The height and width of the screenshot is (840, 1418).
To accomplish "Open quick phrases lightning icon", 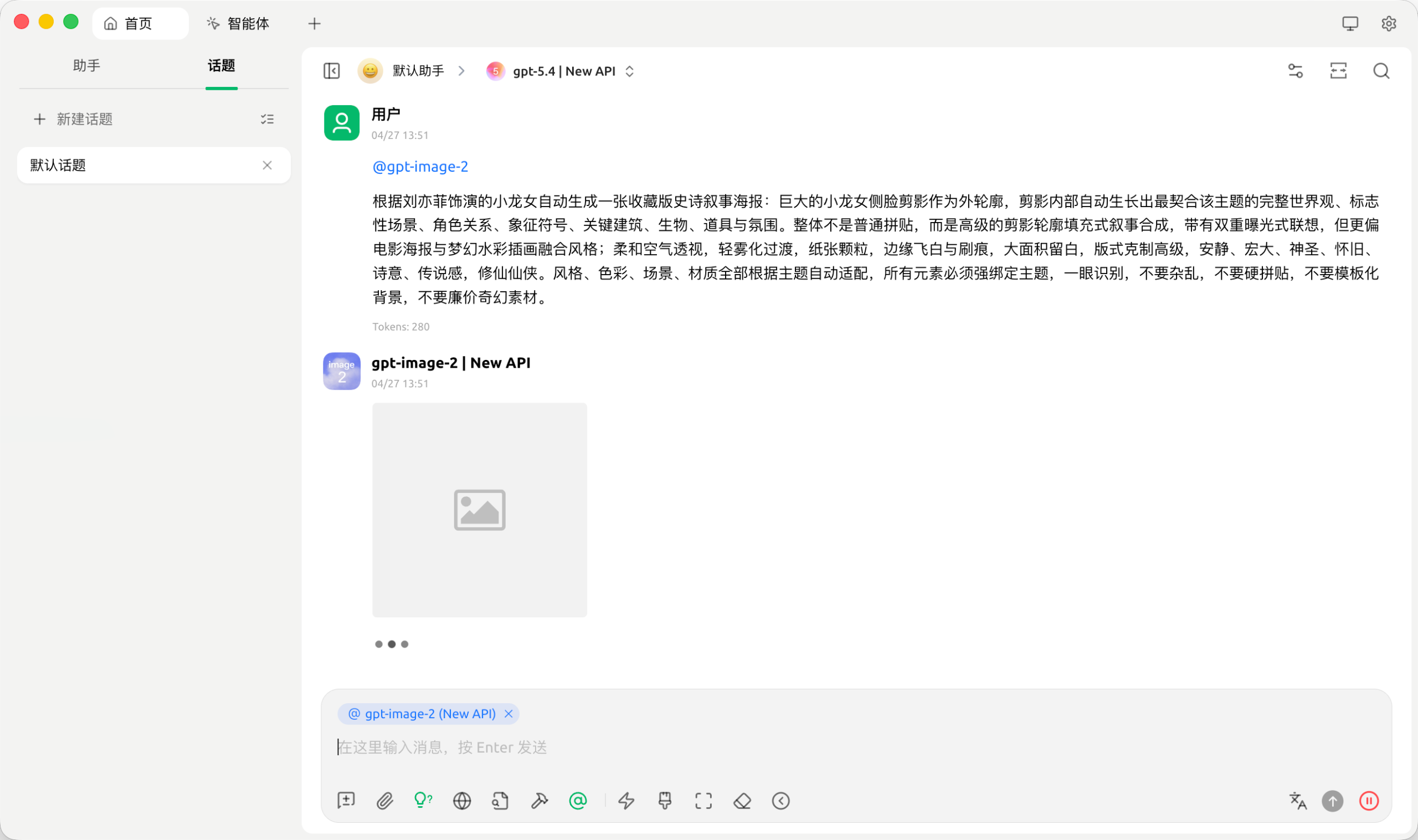I will (626, 800).
